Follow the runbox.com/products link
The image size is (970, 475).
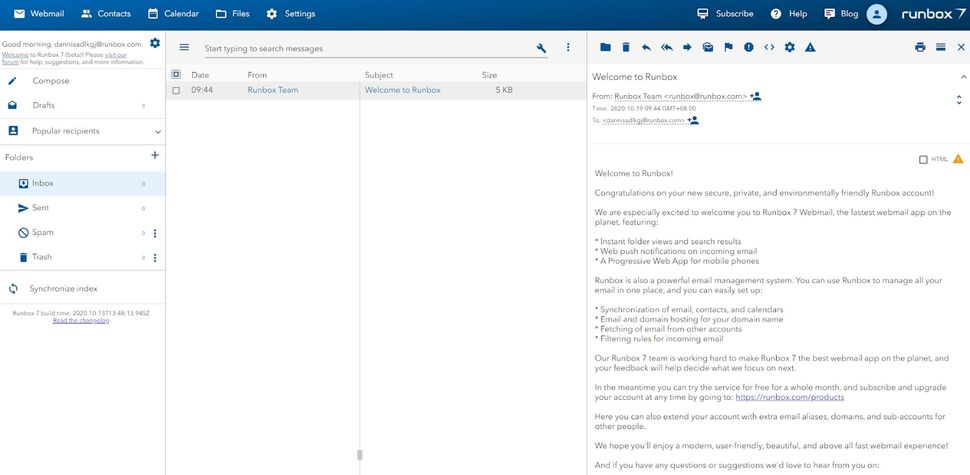pos(789,397)
